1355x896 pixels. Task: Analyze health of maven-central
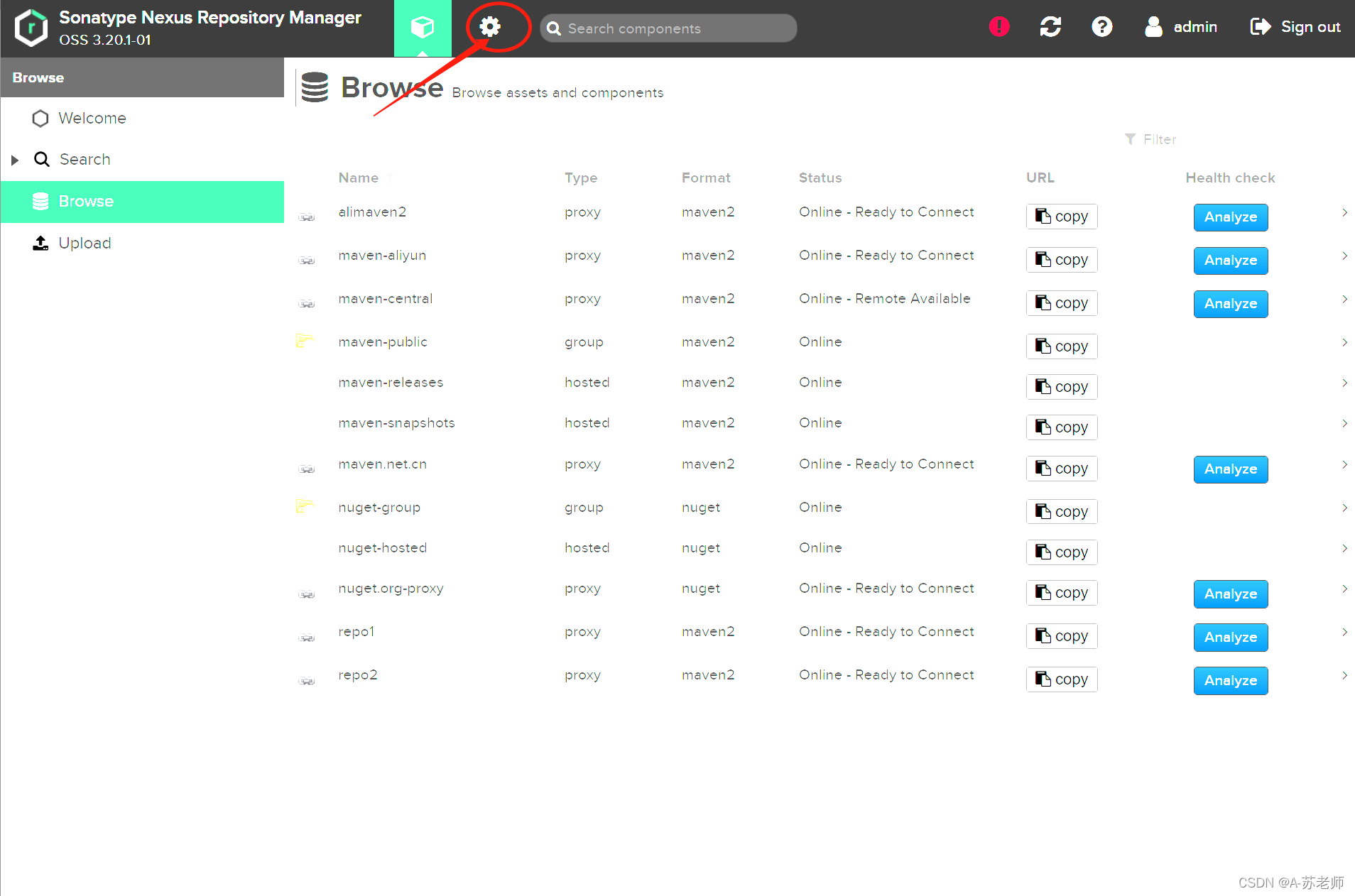[1231, 304]
